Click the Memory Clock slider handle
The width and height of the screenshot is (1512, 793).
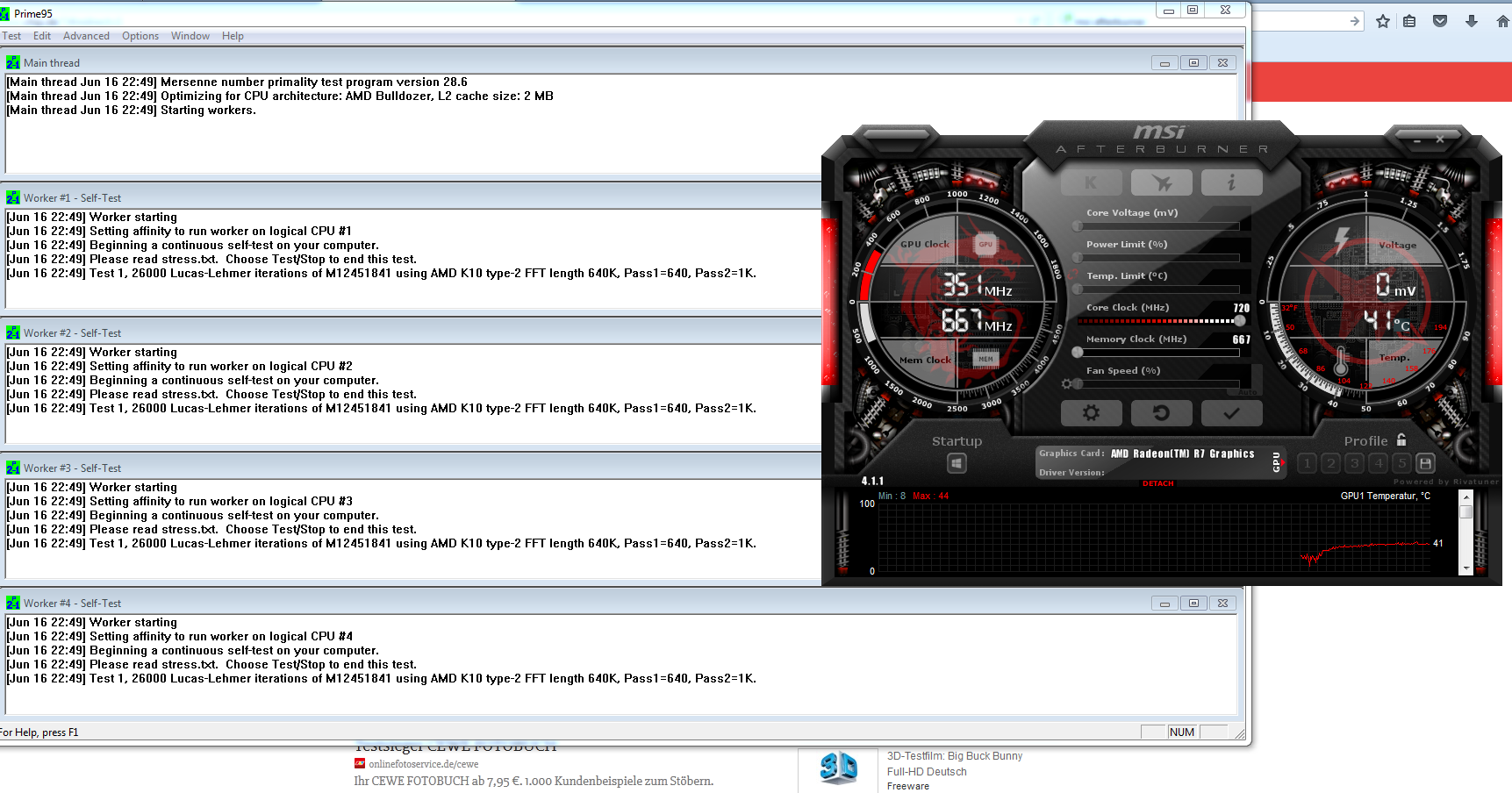click(1078, 352)
